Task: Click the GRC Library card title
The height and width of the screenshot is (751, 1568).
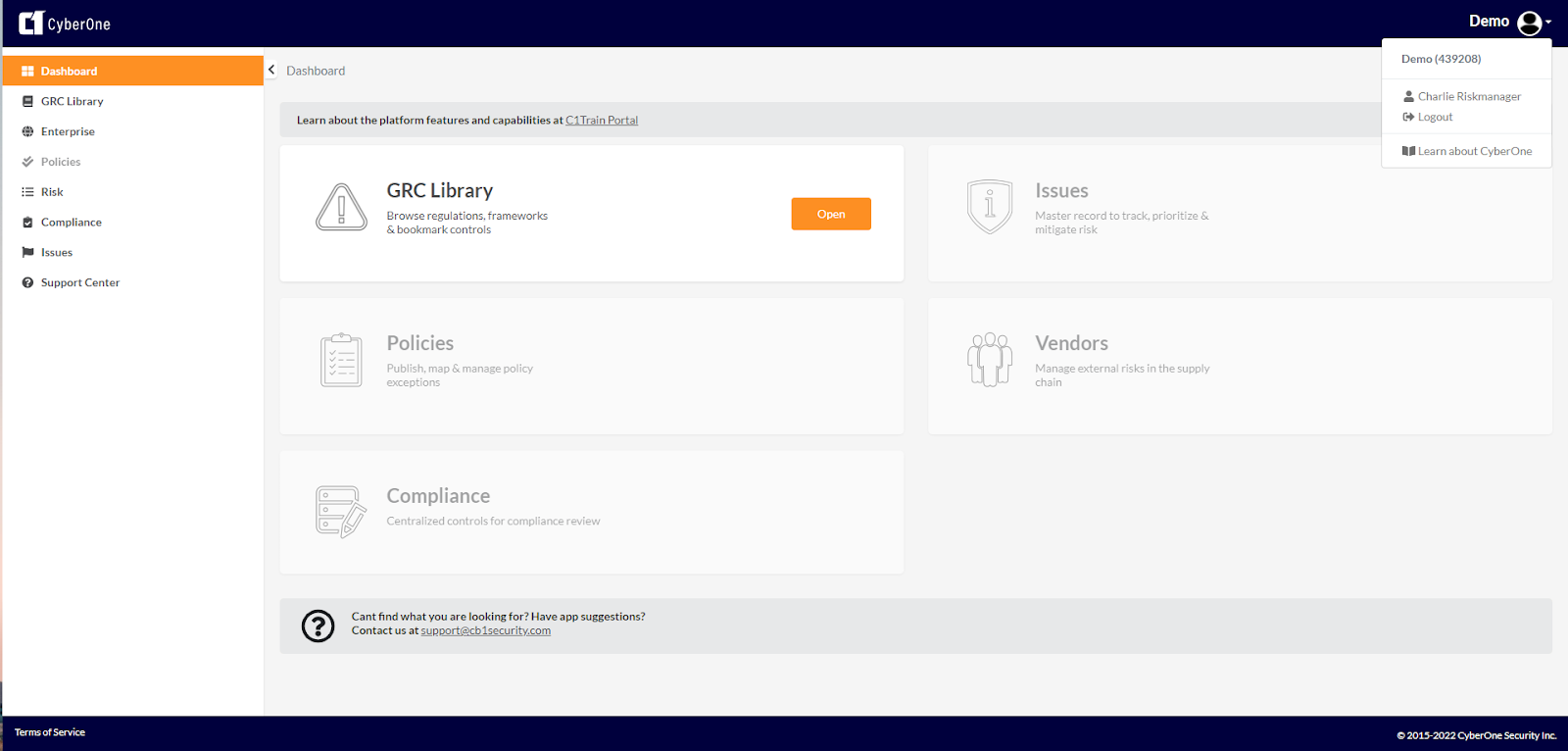Action: (x=440, y=191)
